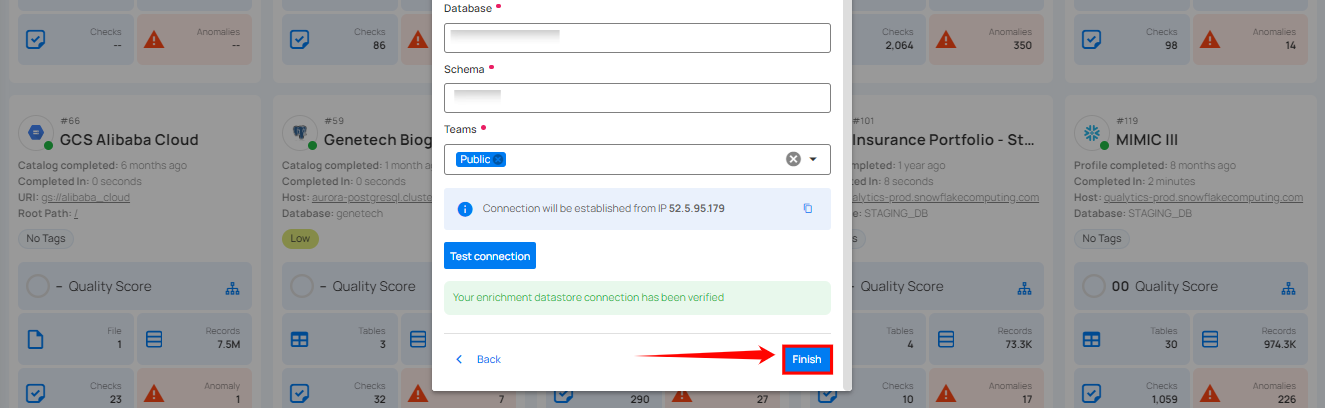1325x408 pixels.
Task: Remove the Public team tag
Action: 498,159
